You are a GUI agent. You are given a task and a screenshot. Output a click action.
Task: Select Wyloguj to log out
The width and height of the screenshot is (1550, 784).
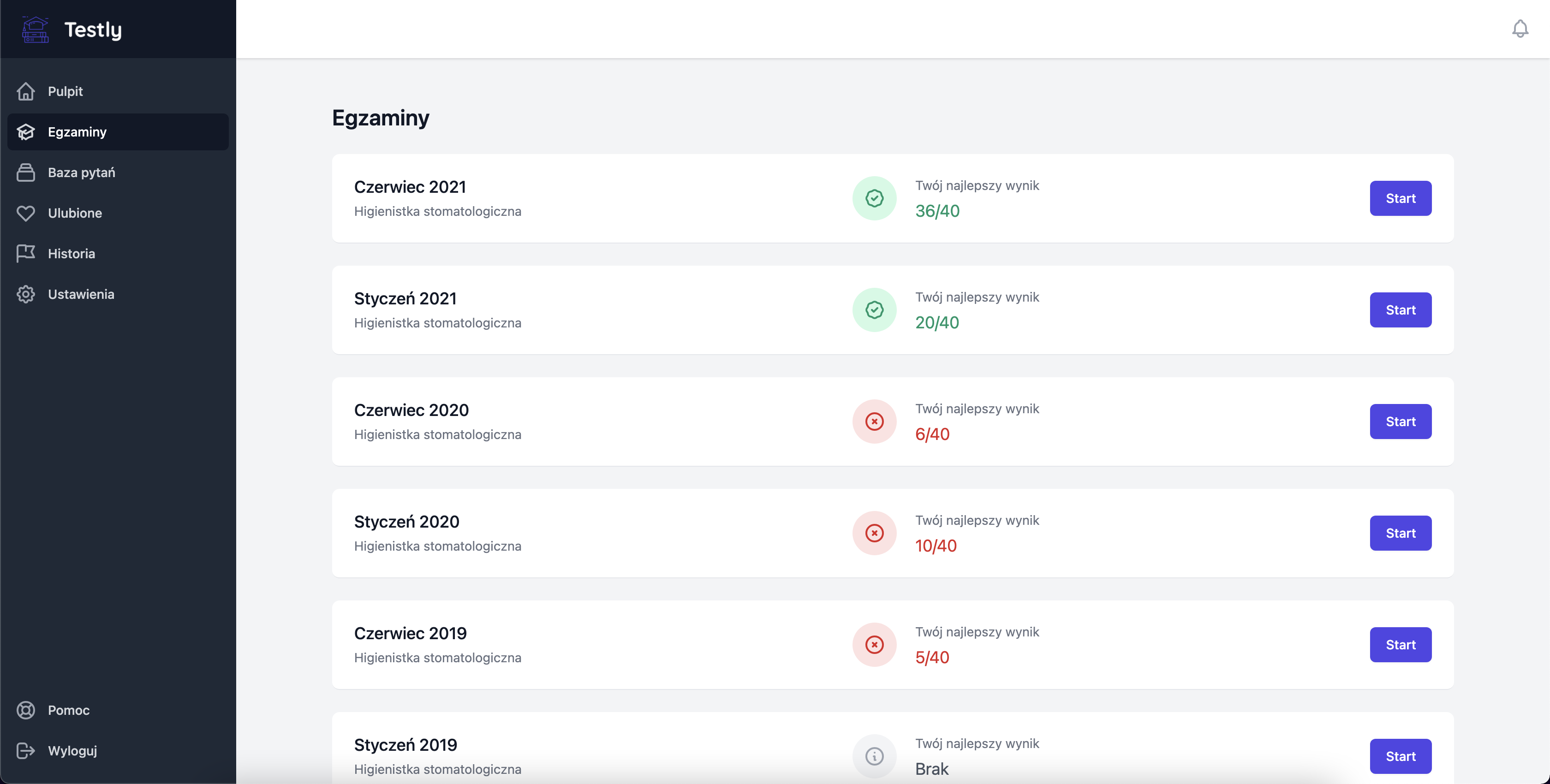[x=118, y=751]
